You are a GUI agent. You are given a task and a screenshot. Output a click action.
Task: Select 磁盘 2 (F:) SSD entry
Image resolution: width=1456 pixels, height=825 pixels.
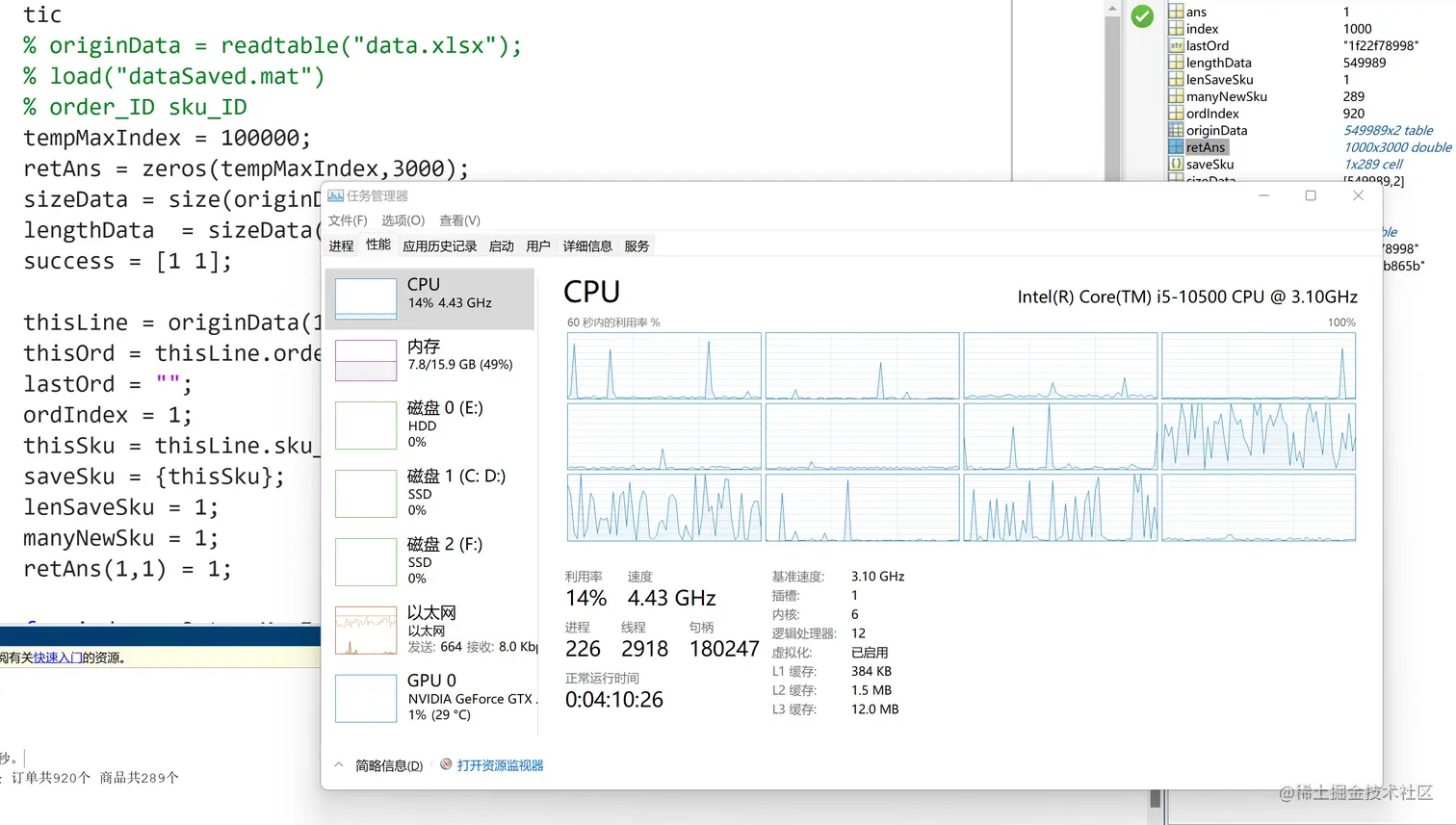tap(429, 561)
